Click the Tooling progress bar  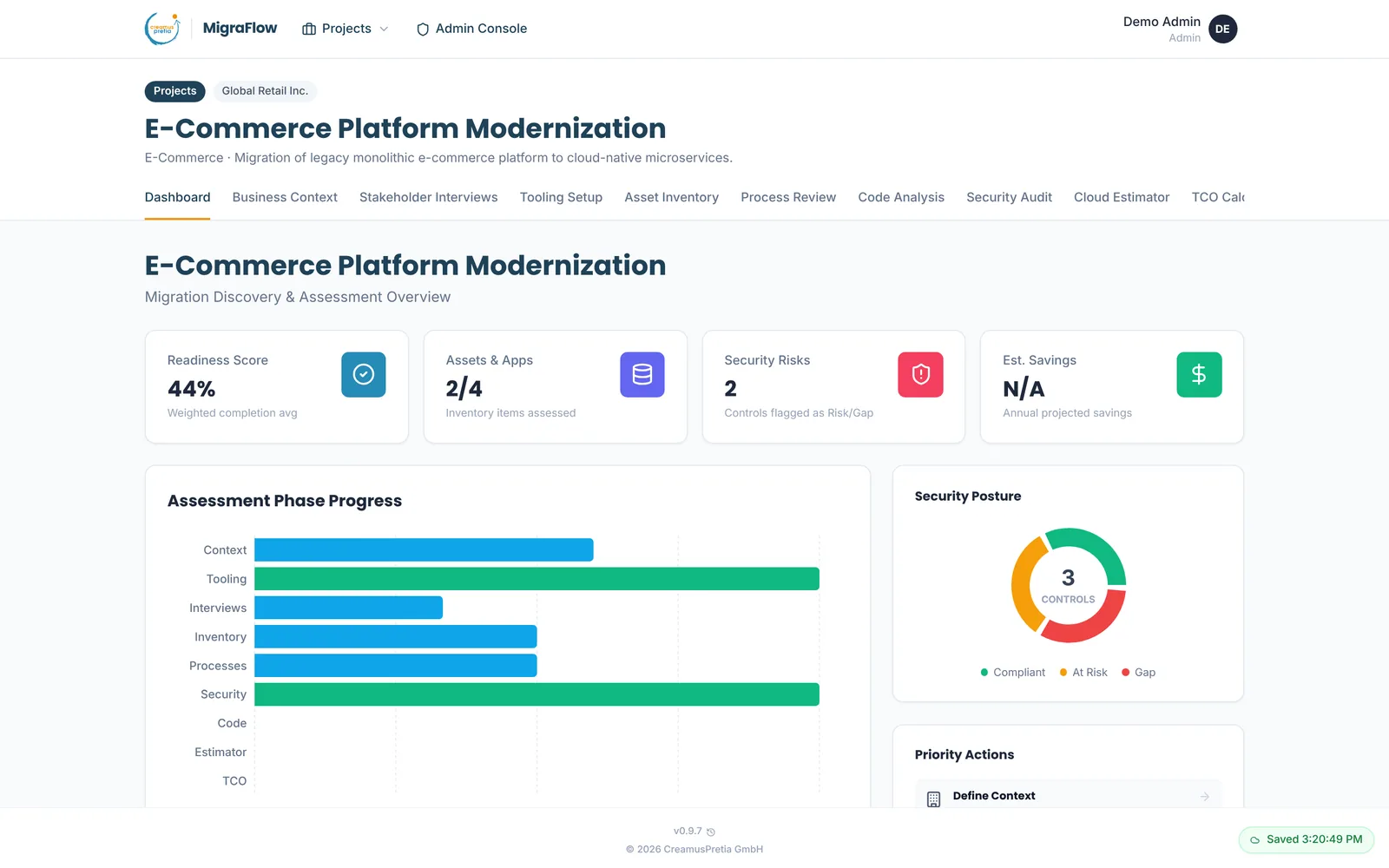(x=537, y=579)
